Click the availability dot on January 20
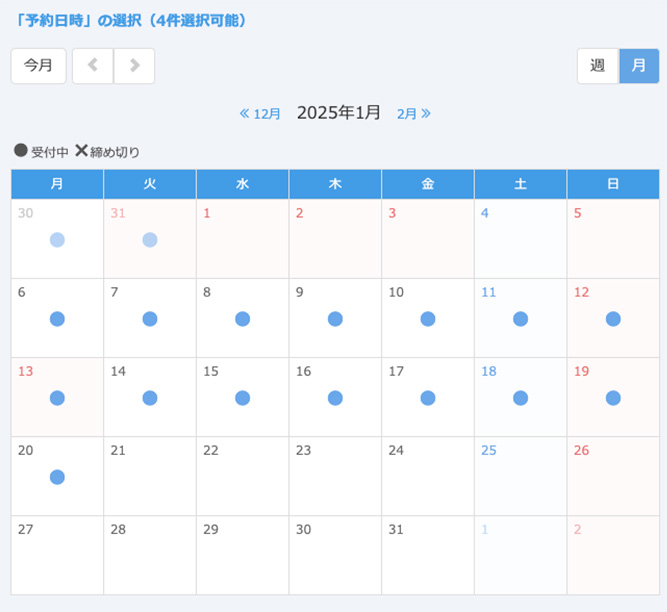The height and width of the screenshot is (612, 667). coord(57,477)
